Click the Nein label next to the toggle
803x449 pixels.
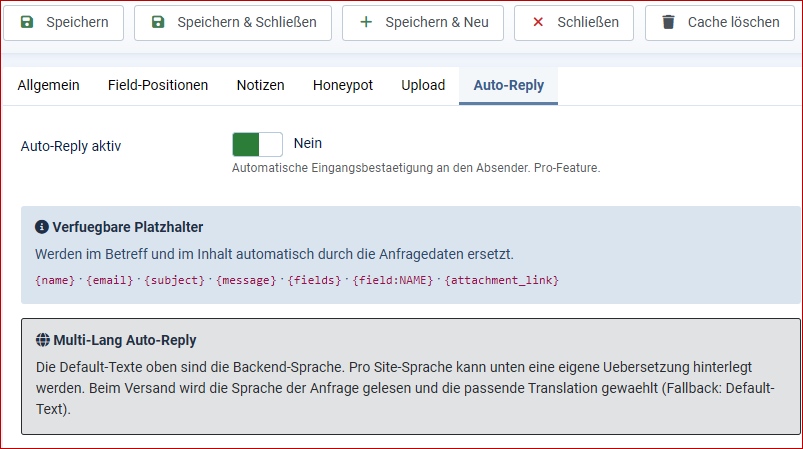(x=307, y=143)
